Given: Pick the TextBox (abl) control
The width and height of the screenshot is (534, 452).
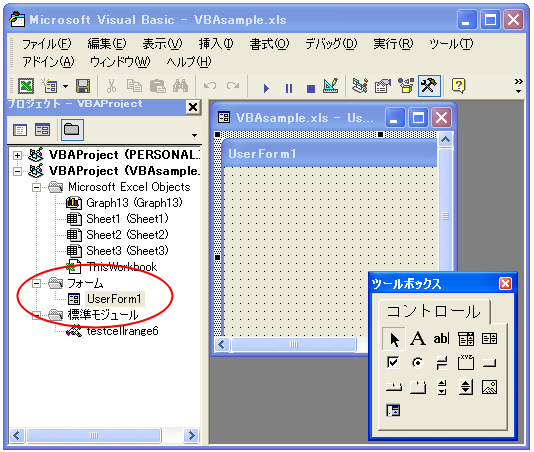Looking at the screenshot, I should (442, 339).
